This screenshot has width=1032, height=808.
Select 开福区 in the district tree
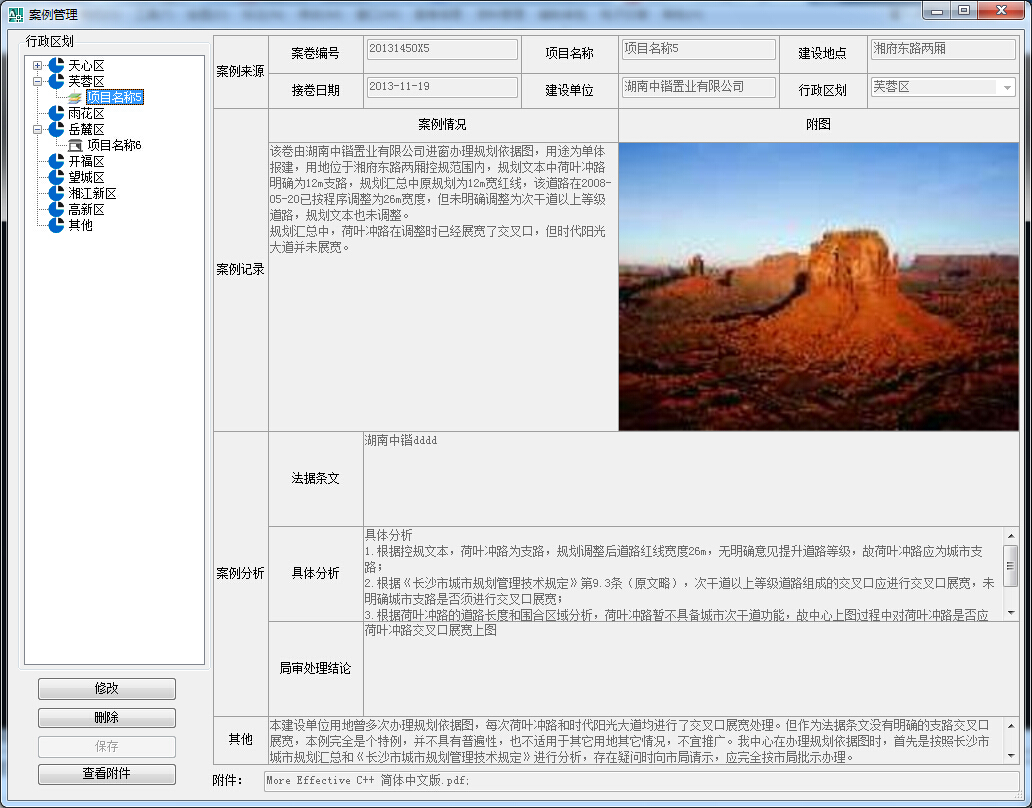[86, 161]
